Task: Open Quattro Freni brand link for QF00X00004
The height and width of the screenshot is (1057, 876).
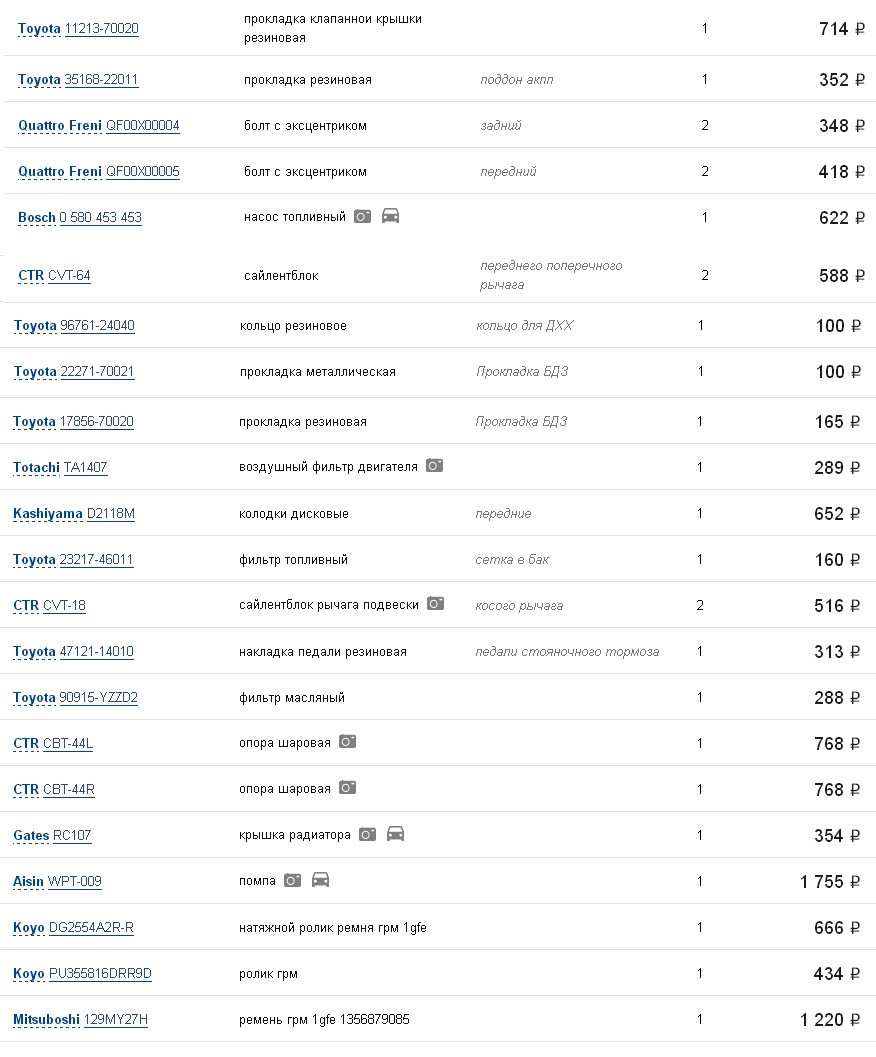Action: point(60,126)
